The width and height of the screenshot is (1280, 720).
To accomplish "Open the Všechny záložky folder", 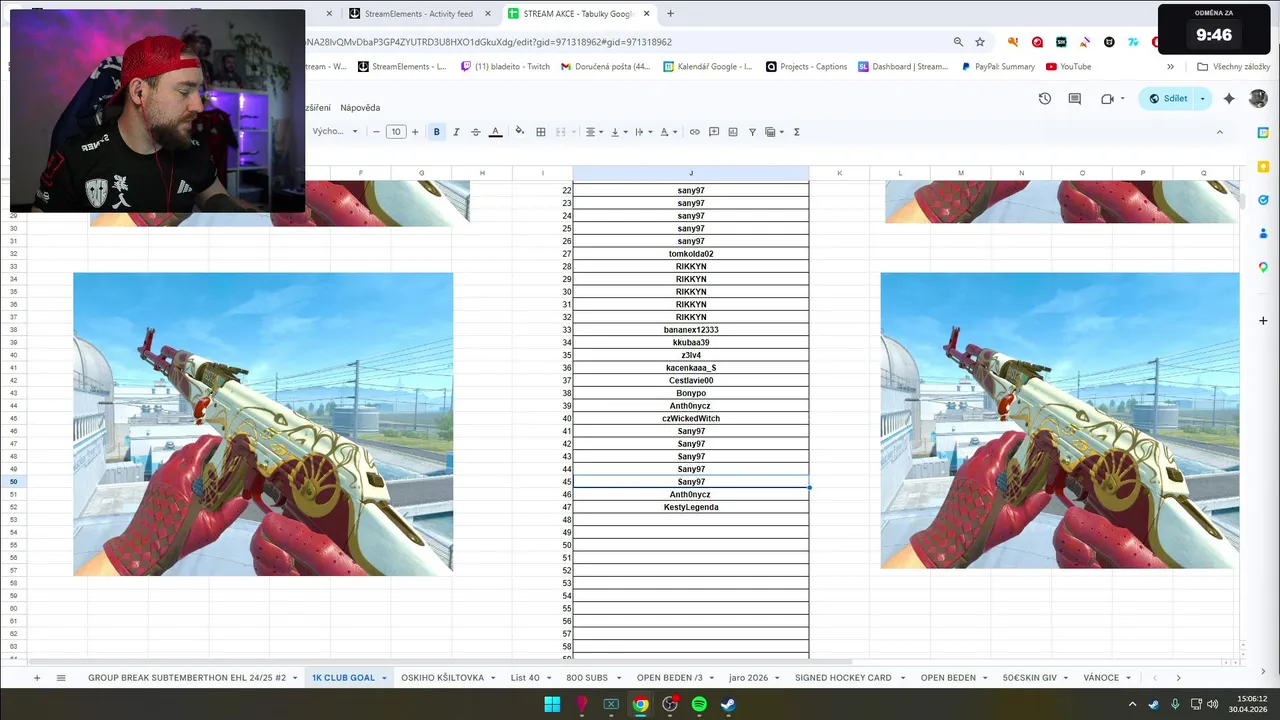I will coord(1233,67).
